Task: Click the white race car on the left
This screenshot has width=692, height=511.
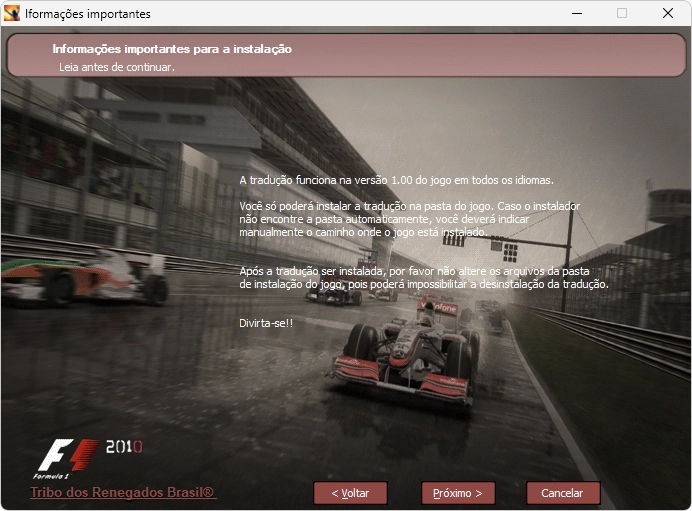Action: click(x=85, y=275)
